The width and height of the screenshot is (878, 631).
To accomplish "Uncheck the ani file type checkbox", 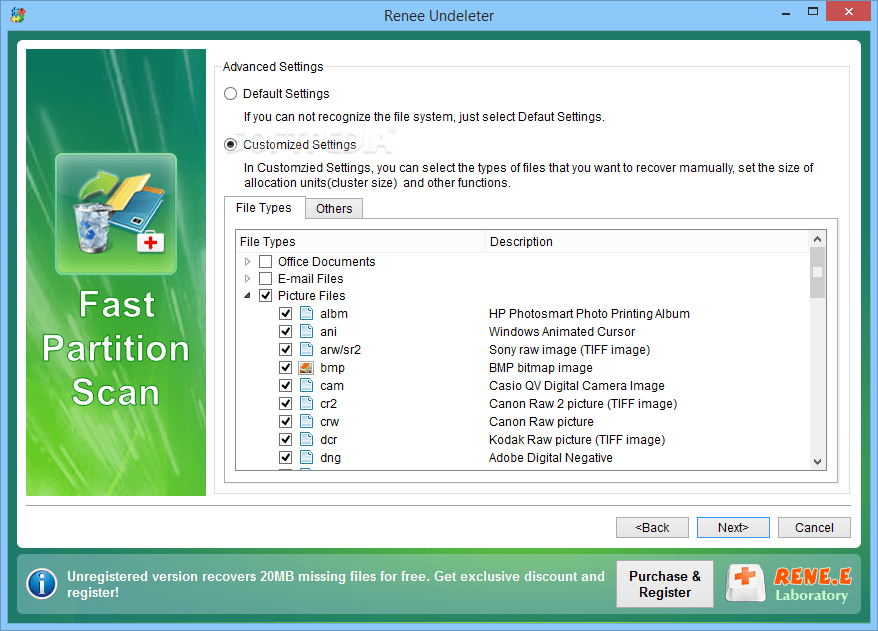I will point(286,331).
